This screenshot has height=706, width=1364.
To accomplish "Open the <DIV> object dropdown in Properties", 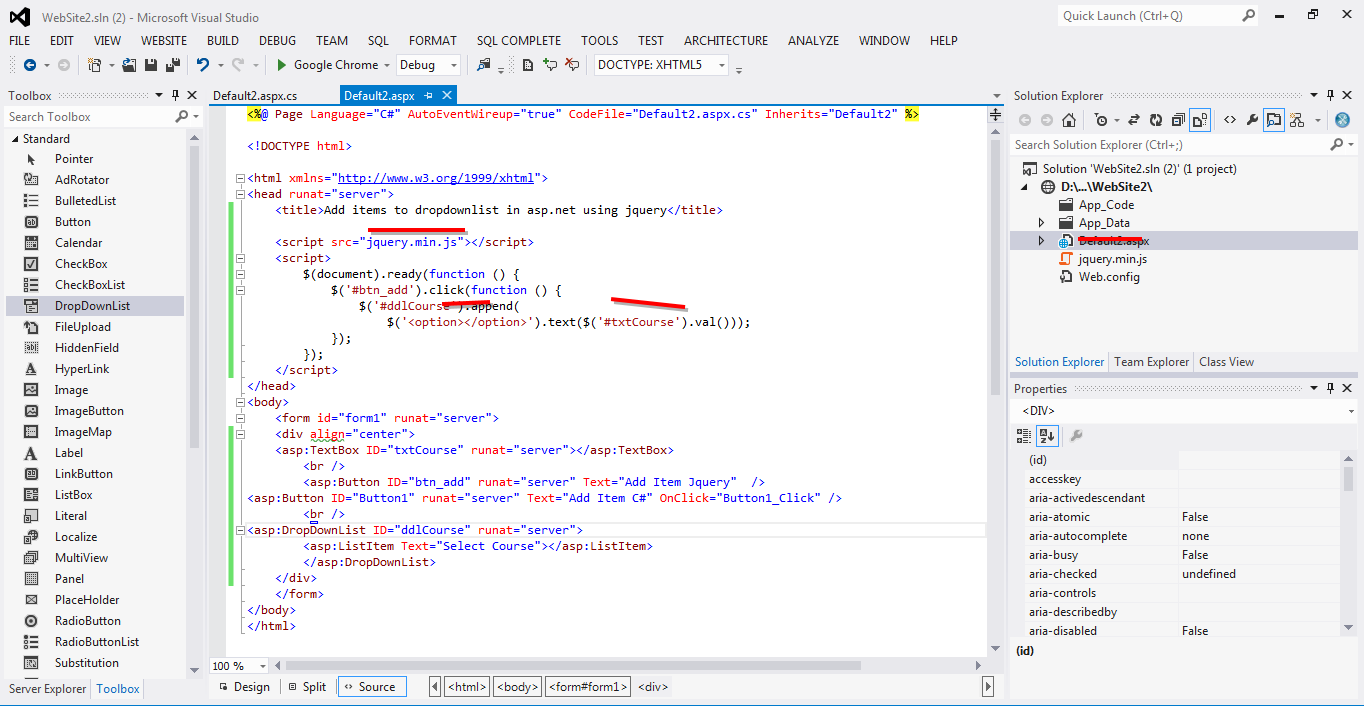I will (1351, 411).
